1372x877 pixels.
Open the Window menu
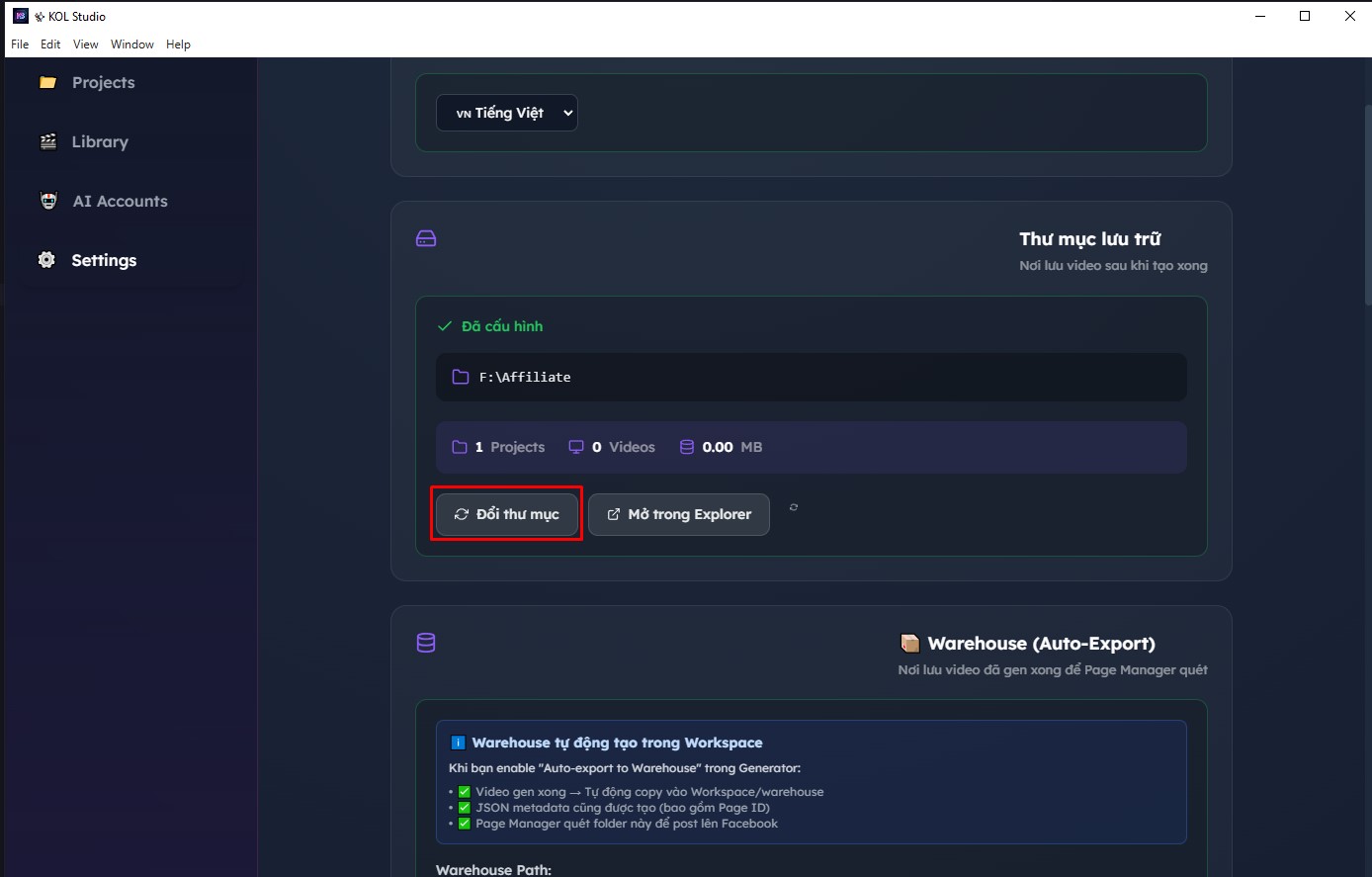point(131,44)
